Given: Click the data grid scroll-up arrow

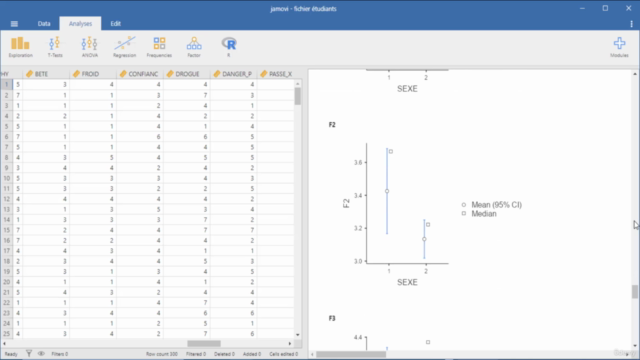Looking at the screenshot, I should 298,84.
